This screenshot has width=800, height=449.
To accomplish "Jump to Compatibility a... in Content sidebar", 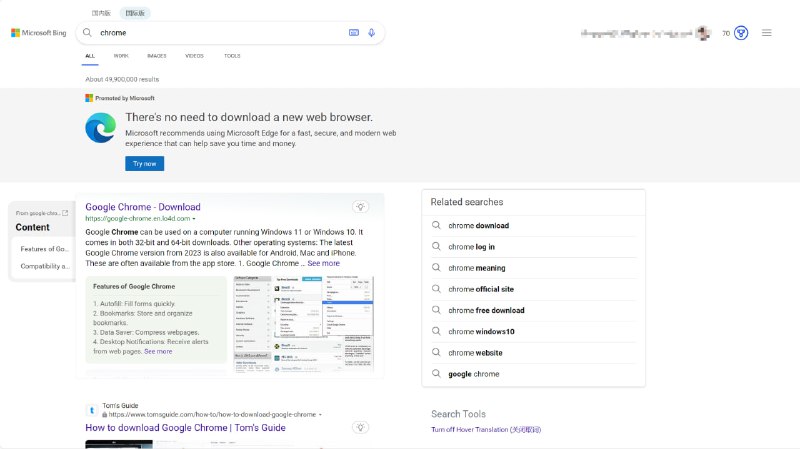I will [45, 266].
